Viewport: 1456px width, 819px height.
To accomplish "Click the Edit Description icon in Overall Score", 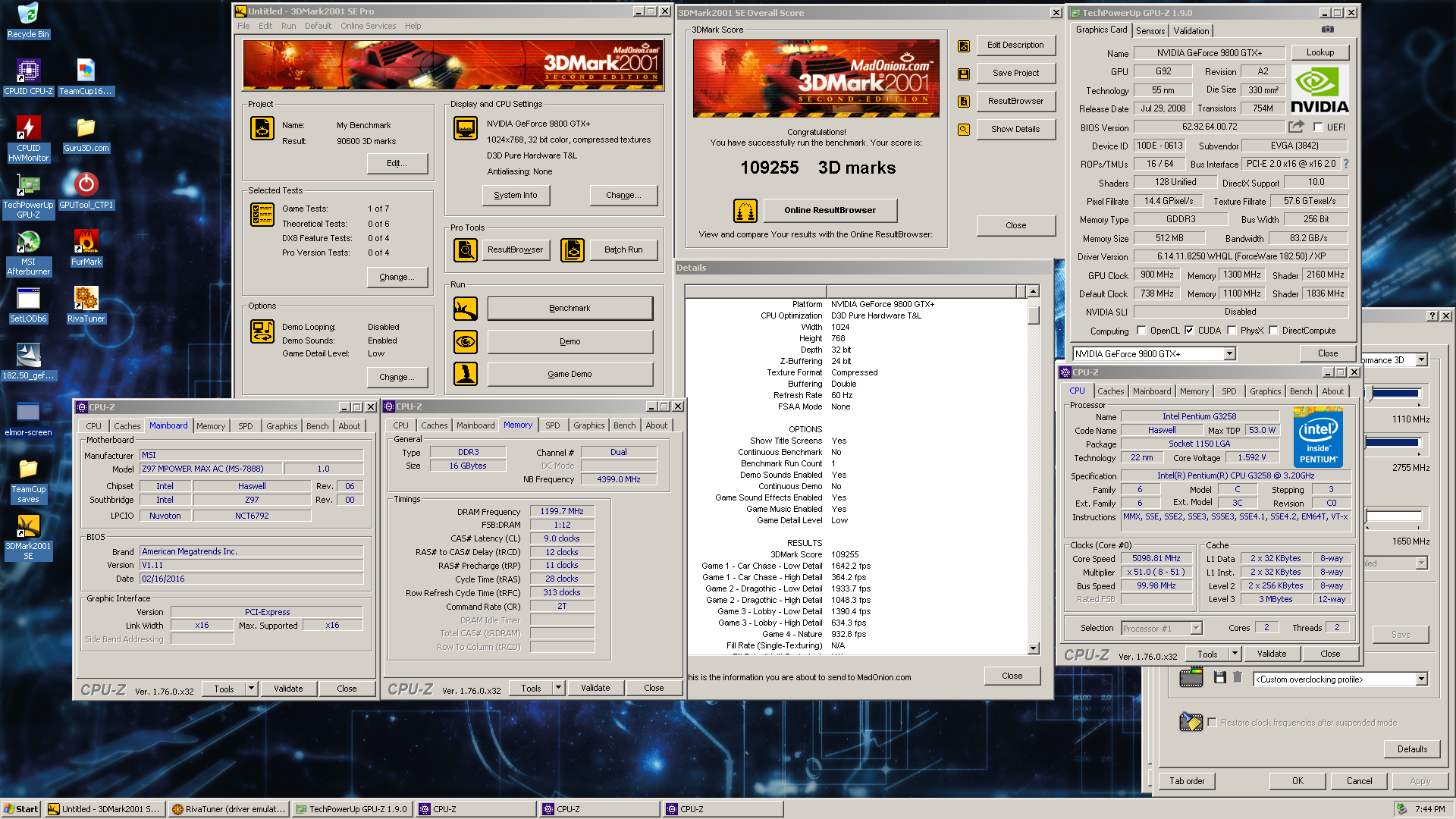I will point(964,46).
